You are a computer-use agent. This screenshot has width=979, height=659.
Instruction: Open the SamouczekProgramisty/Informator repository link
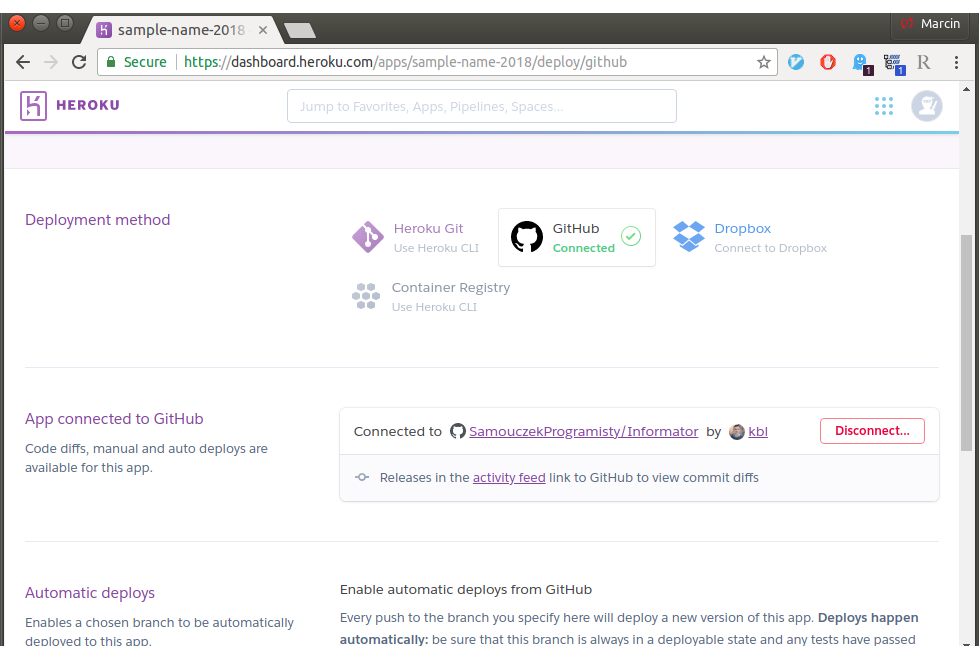[x=583, y=432]
